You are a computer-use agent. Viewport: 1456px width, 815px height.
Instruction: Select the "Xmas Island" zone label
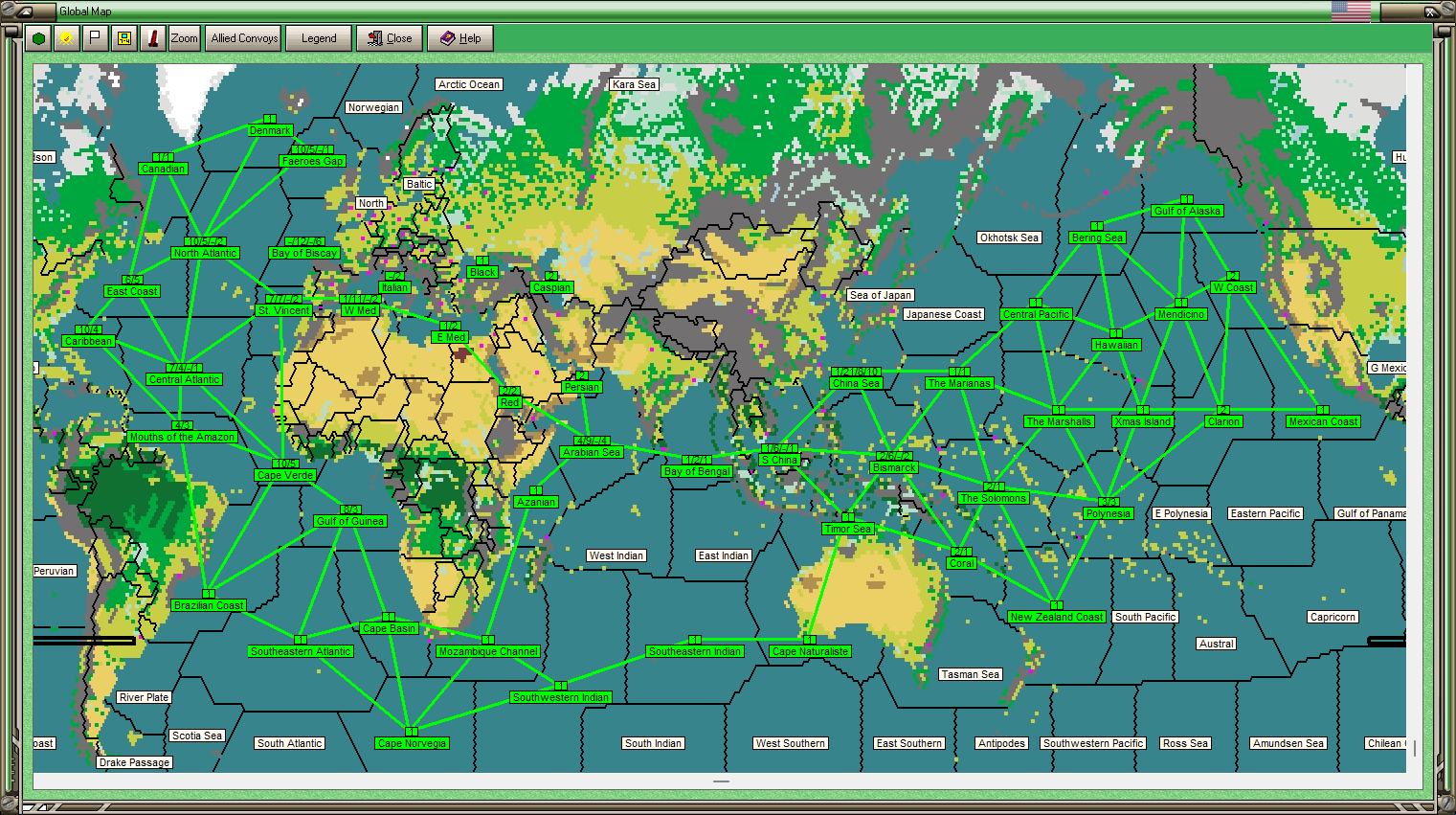[1143, 421]
